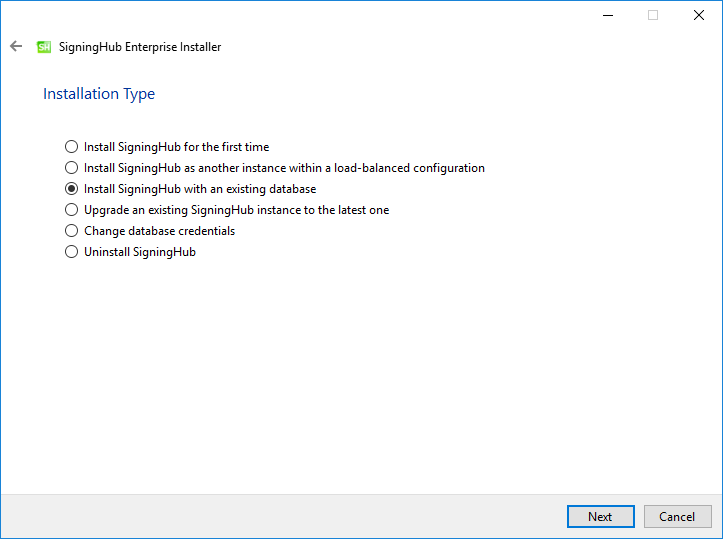Viewport: 723px width, 539px height.
Task: Choose the Uninstall SigningHub radio circle
Action: 71,252
